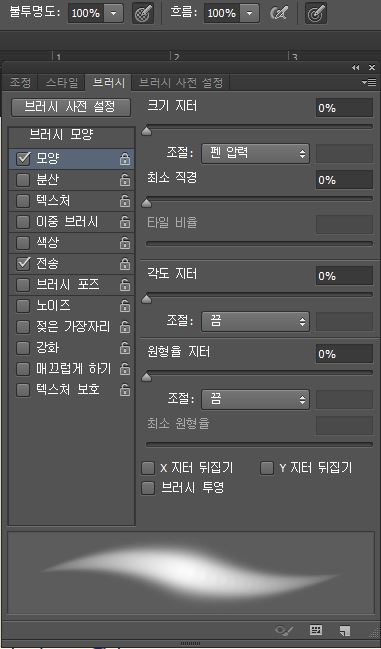This screenshot has width=381, height=649.
Task: Uncheck the 모양 checkbox
Action: (x=23, y=159)
